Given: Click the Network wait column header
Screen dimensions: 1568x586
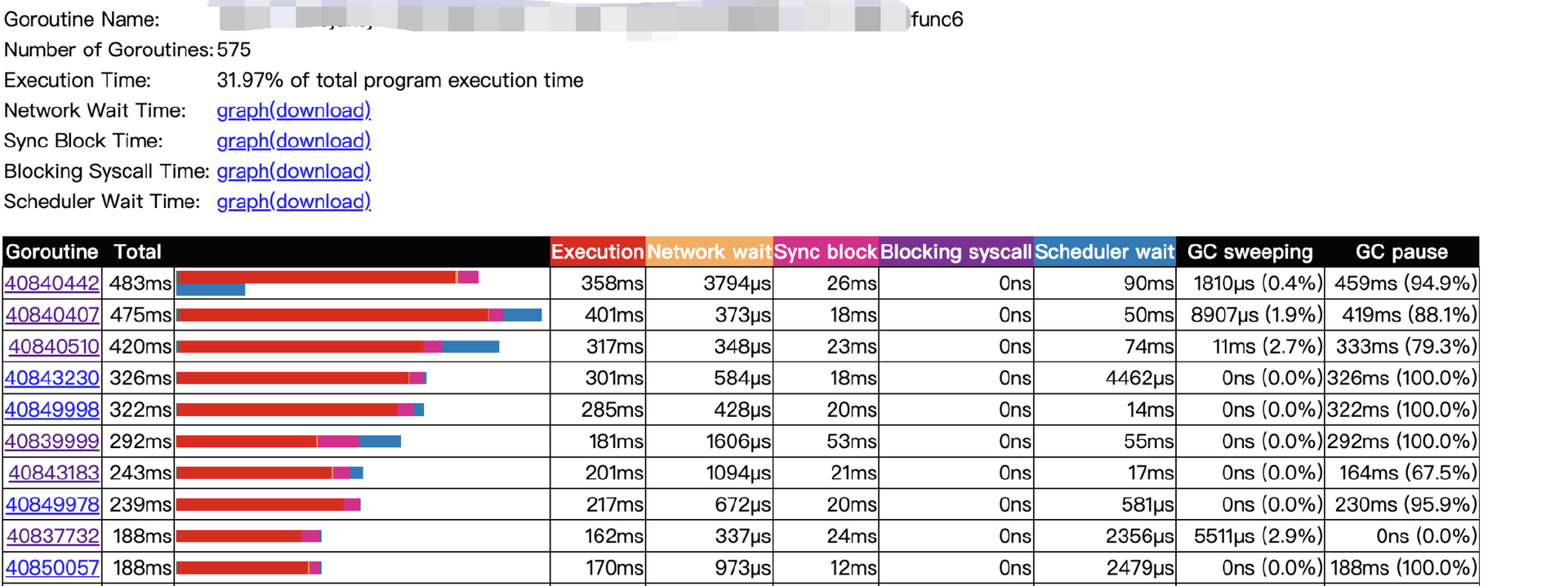Looking at the screenshot, I should point(709,252).
